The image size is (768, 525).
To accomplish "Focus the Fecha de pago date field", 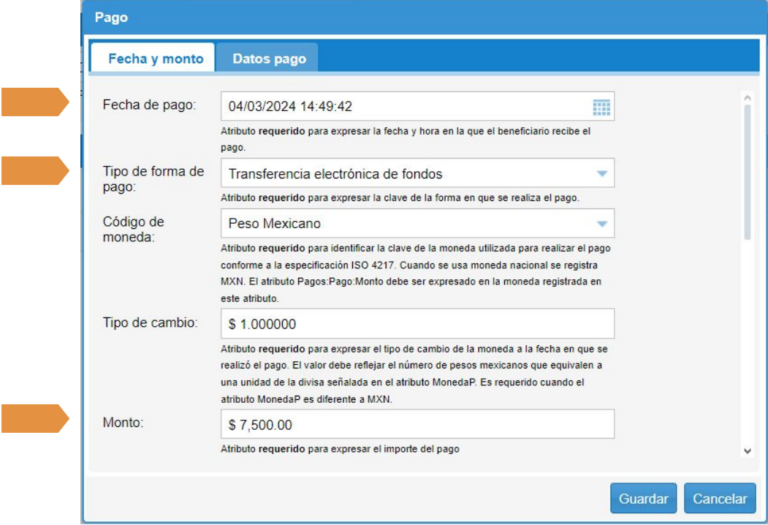I will tap(400, 107).
